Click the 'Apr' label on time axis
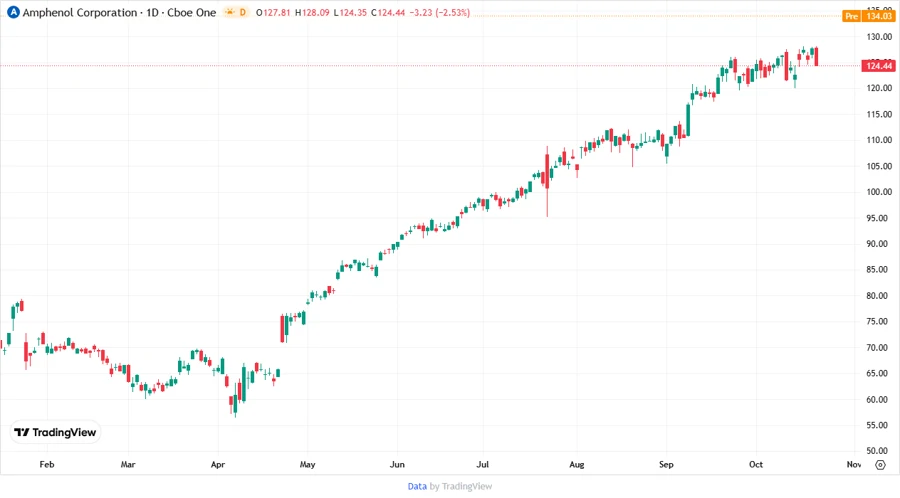 pyautogui.click(x=218, y=464)
